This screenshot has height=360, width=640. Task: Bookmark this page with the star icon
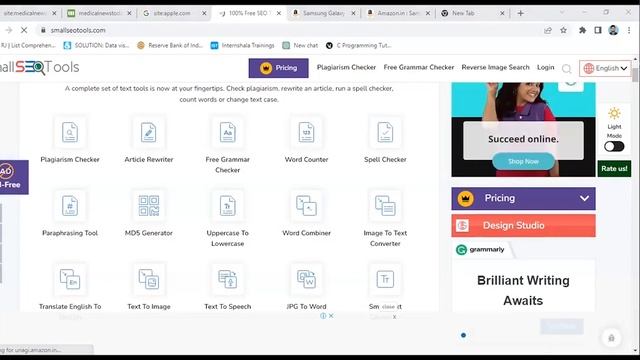click(563, 30)
